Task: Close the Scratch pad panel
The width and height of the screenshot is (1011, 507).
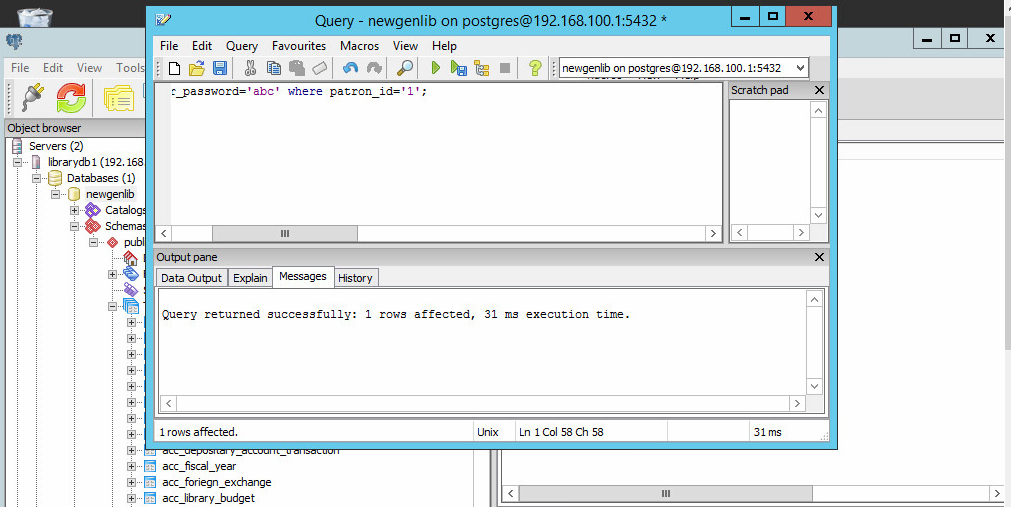Action: pyautogui.click(x=819, y=90)
